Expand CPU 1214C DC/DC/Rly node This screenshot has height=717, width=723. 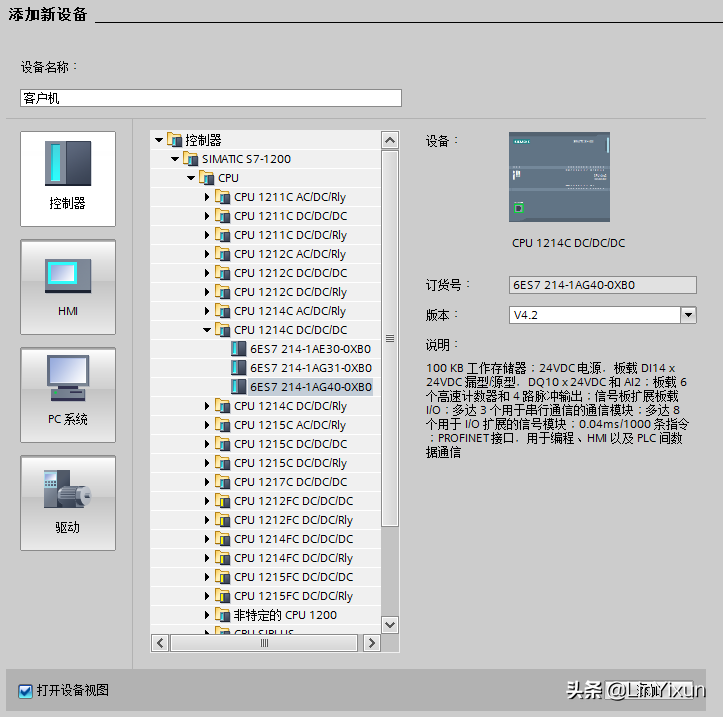[207, 406]
